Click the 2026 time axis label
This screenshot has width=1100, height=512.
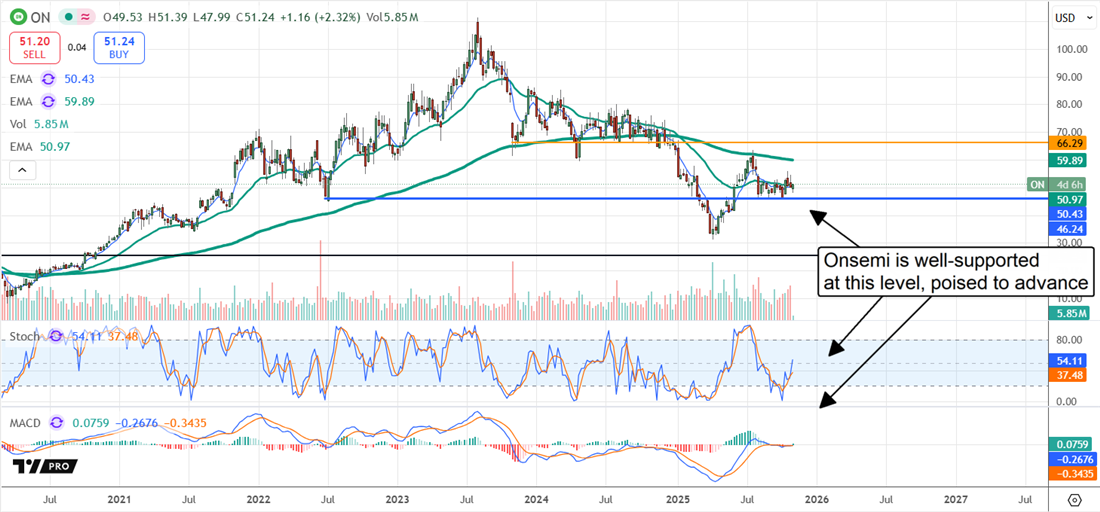coord(817,499)
